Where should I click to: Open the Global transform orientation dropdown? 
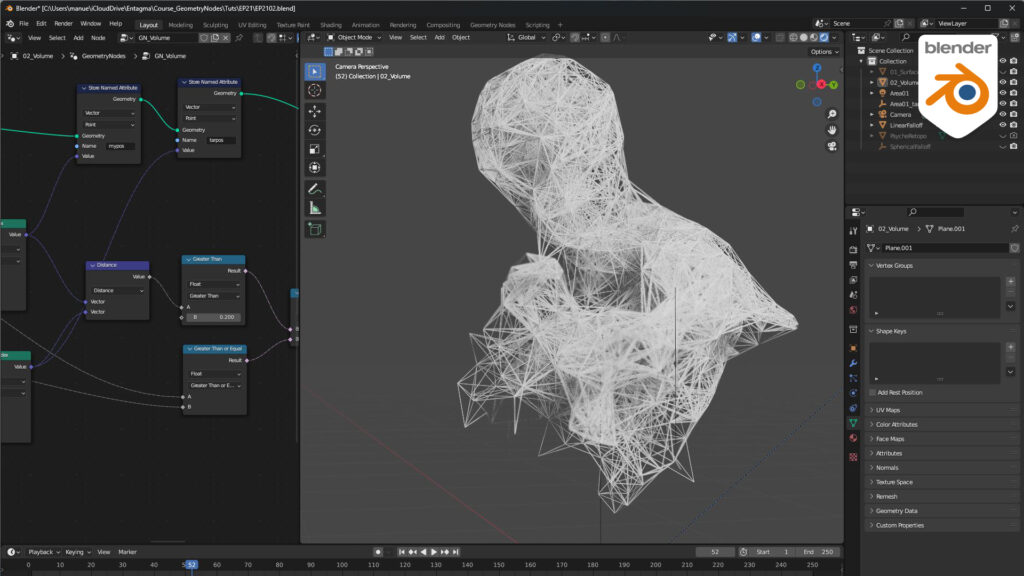(528, 37)
